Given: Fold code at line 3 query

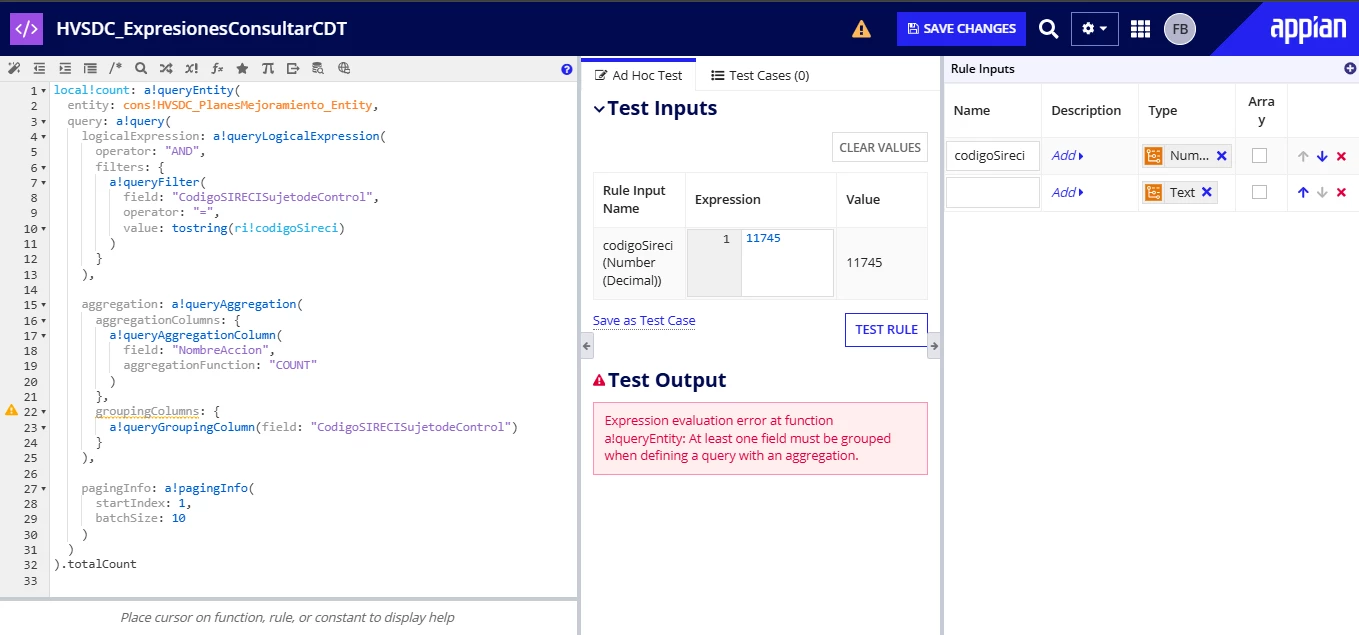Looking at the screenshot, I should point(44,122).
